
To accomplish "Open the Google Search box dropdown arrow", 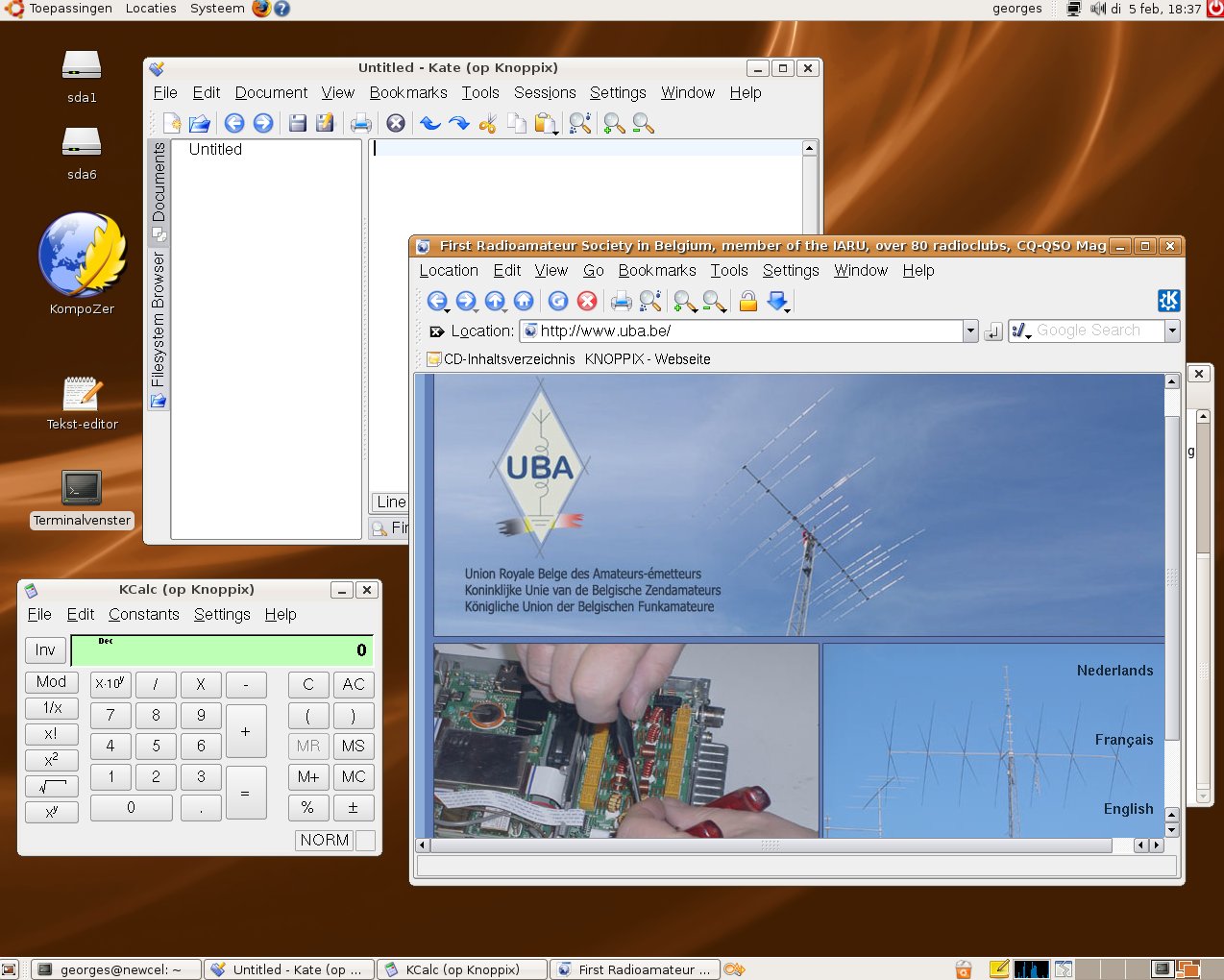I will point(1172,331).
